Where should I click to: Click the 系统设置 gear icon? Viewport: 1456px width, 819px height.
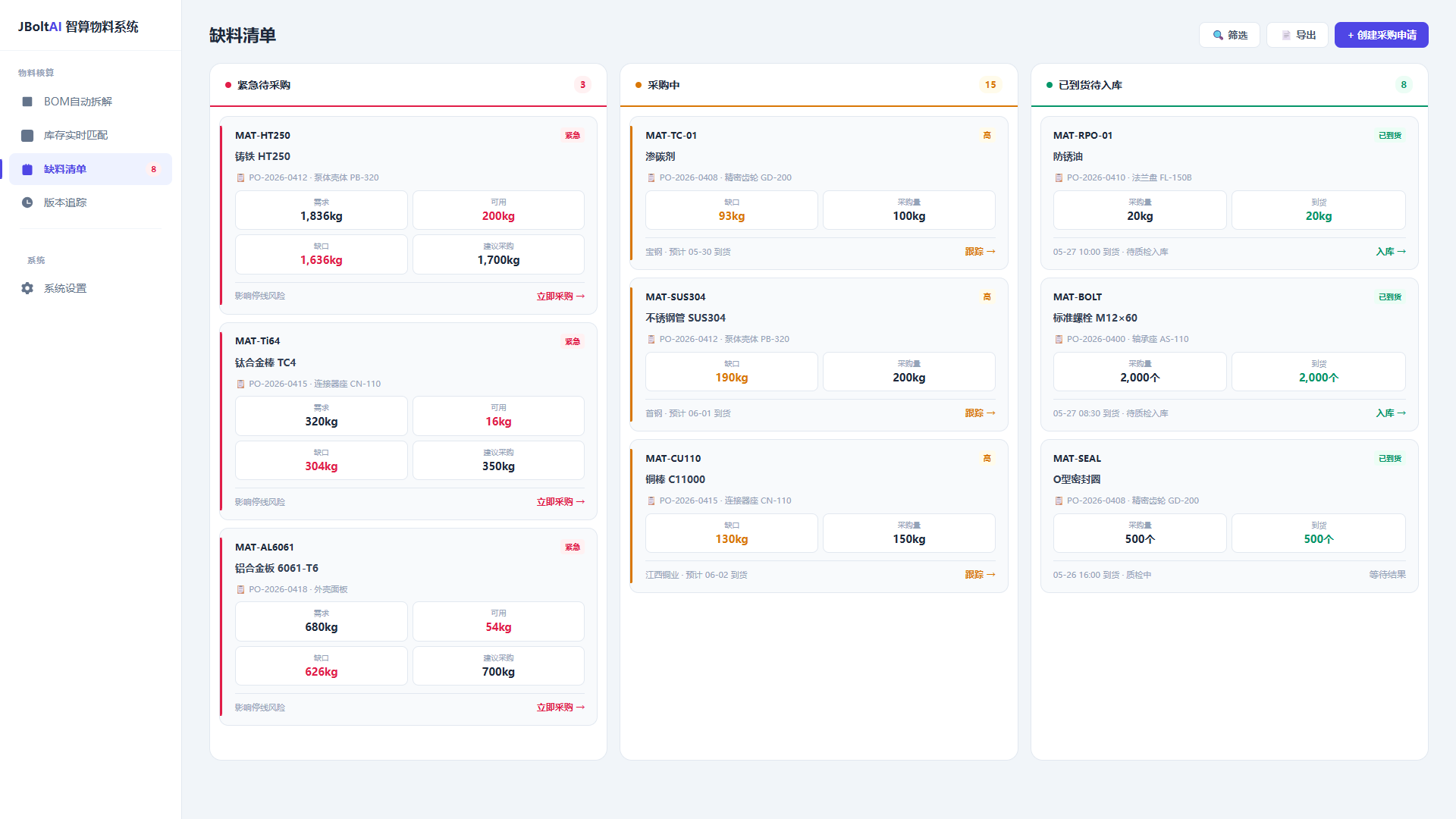pos(27,288)
